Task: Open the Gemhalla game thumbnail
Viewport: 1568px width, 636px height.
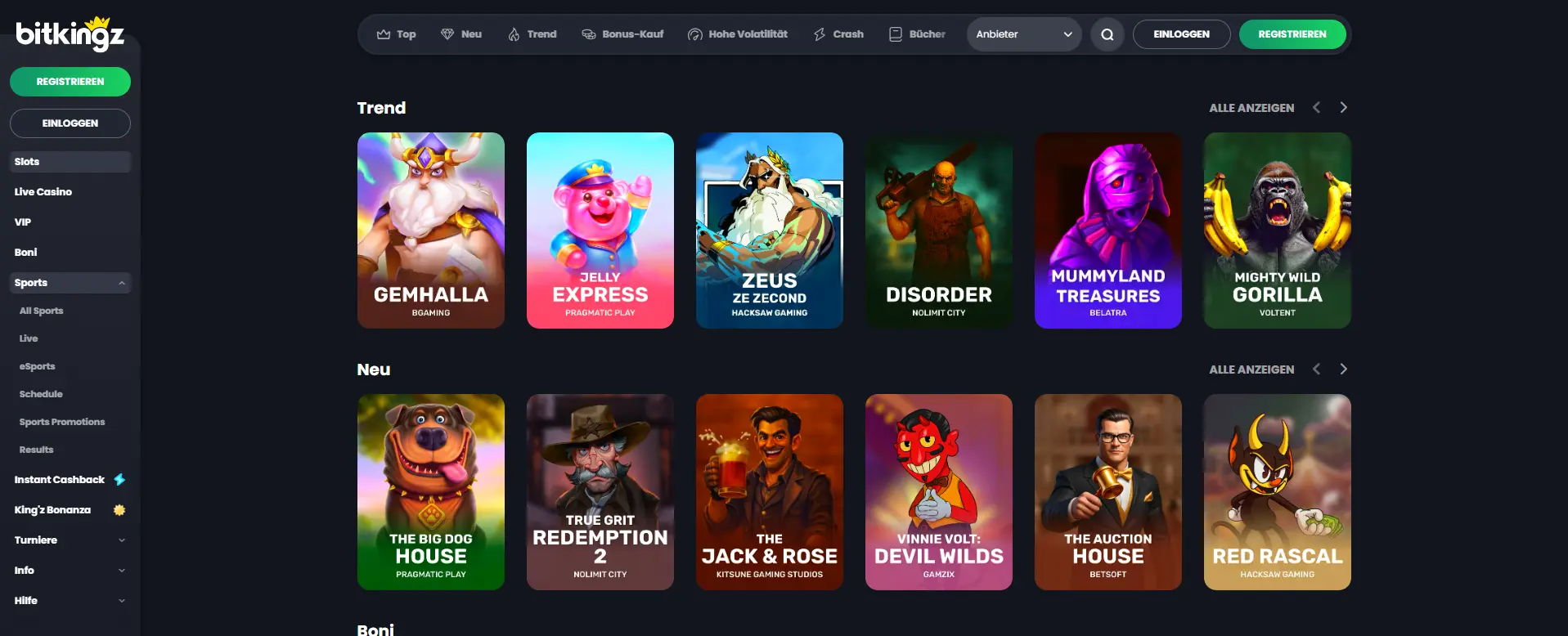Action: coord(431,231)
